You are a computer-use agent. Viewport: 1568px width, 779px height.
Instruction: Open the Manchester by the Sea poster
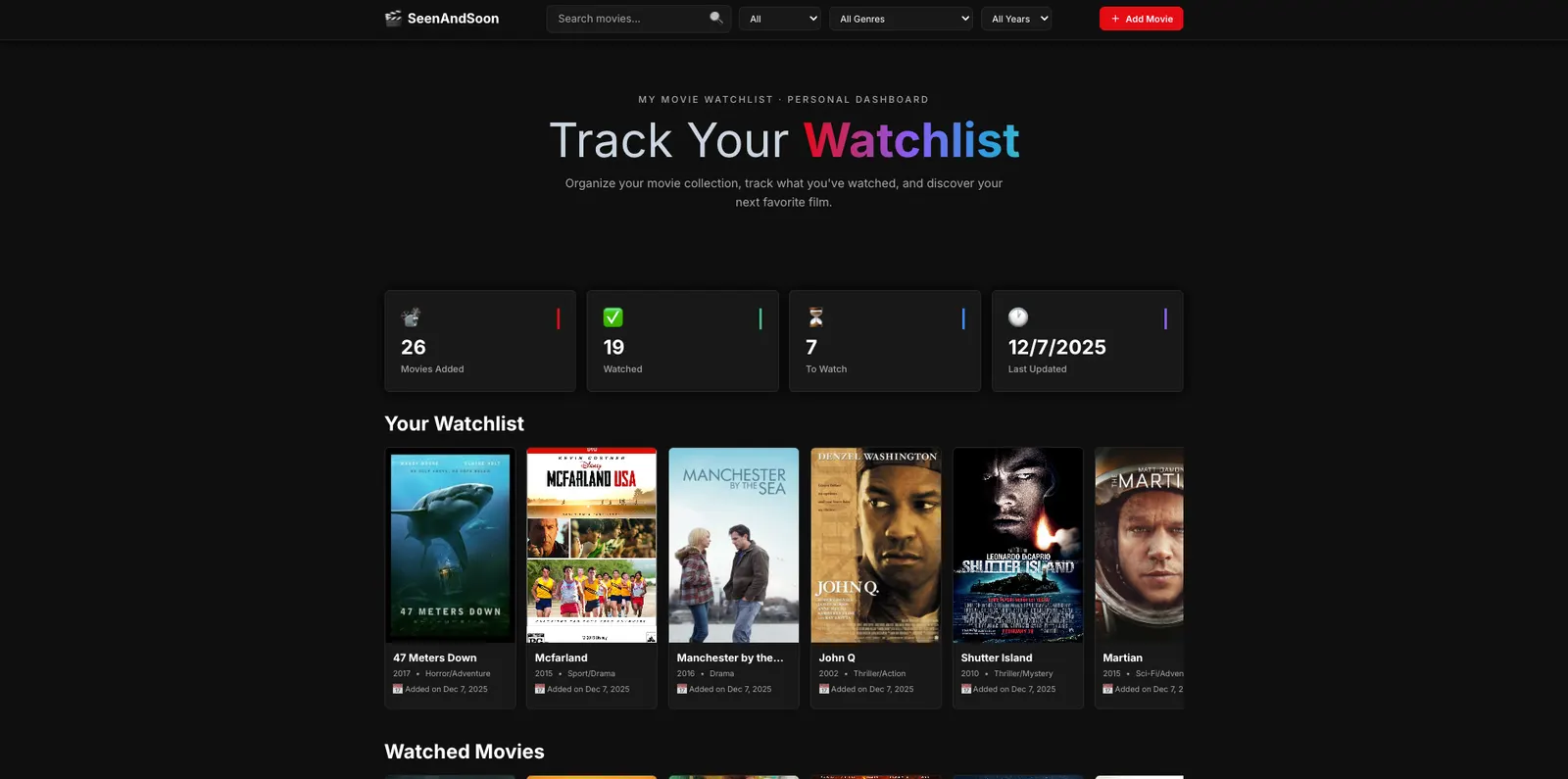pyautogui.click(x=734, y=546)
